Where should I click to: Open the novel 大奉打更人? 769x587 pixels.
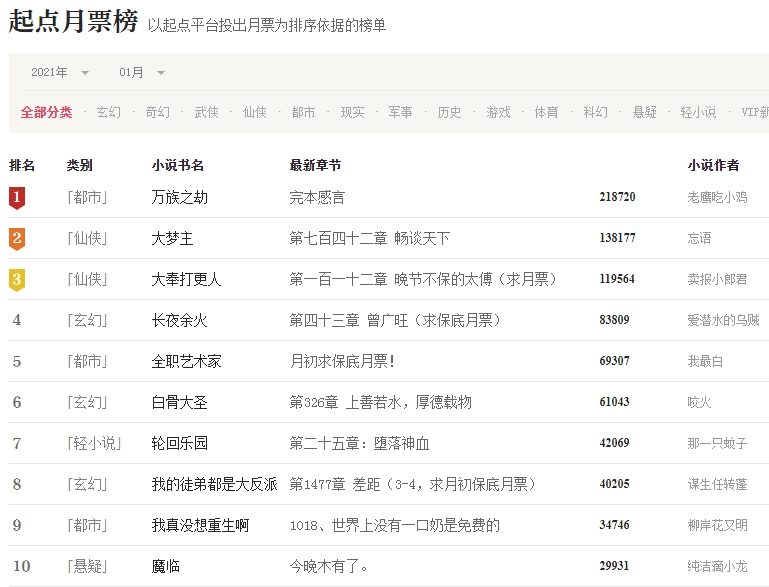[187, 280]
